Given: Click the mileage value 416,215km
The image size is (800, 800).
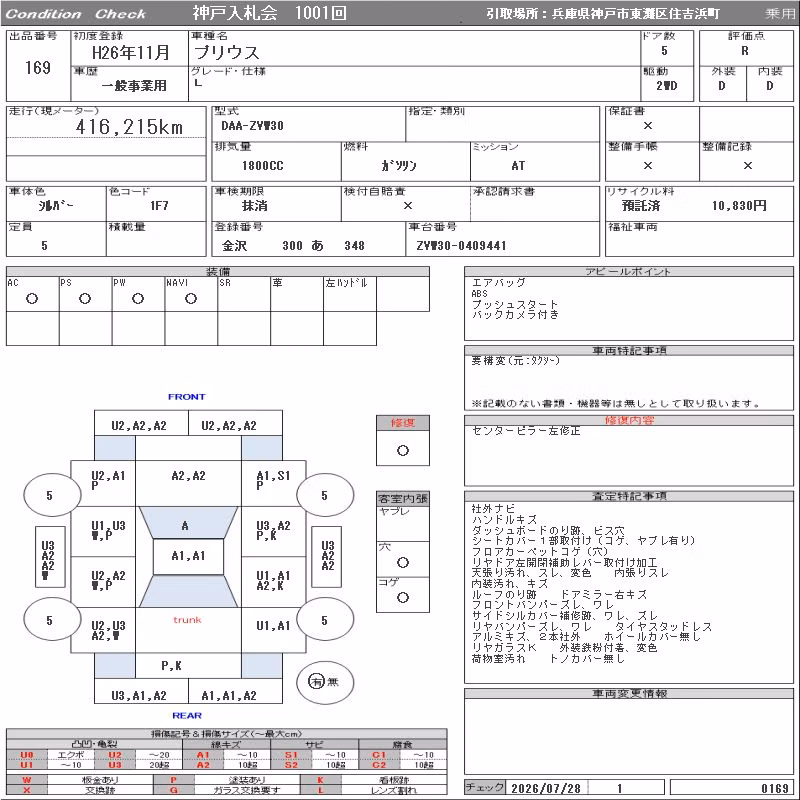Looking at the screenshot, I should click(129, 127).
